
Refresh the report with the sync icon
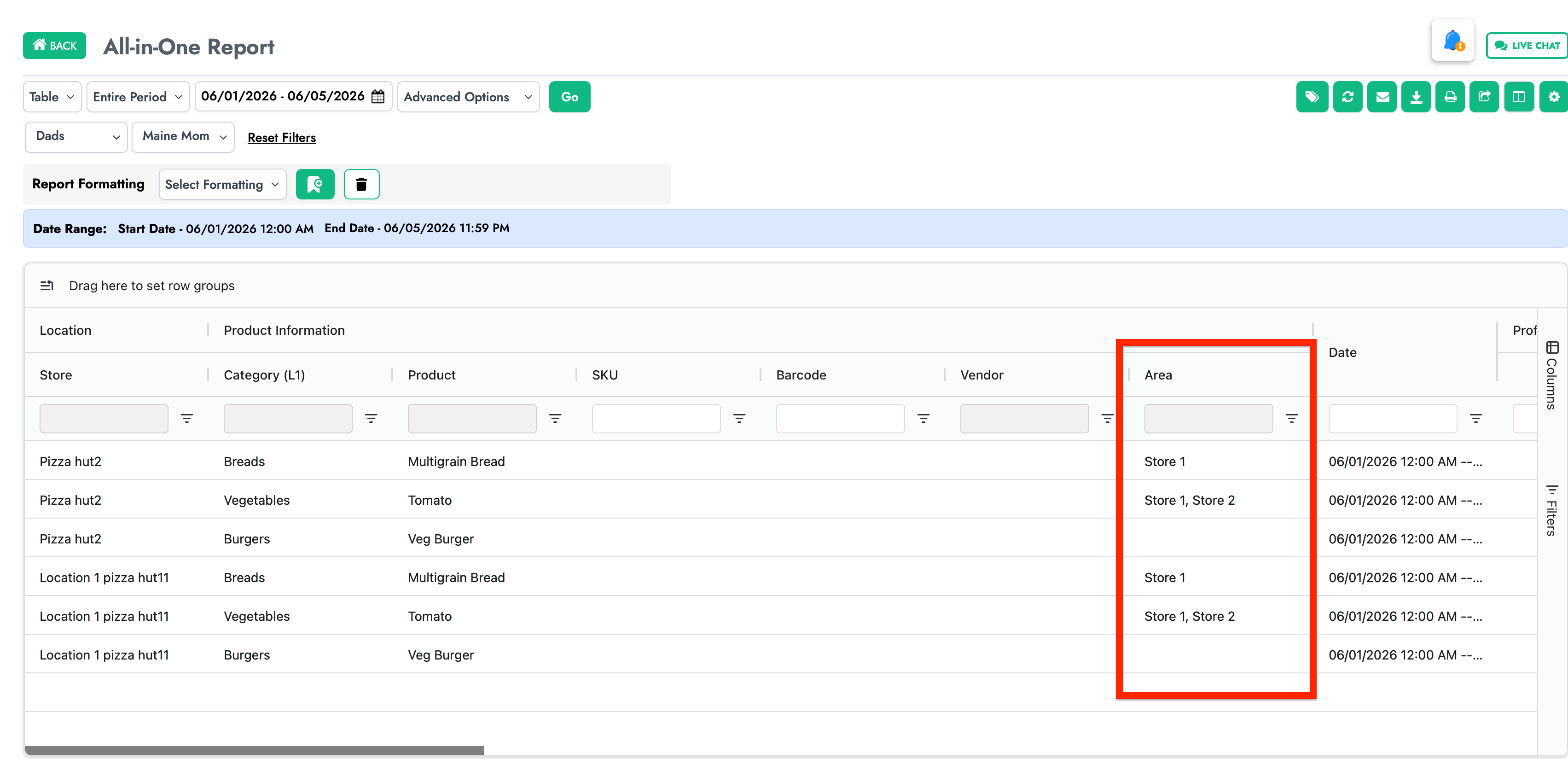(1347, 97)
